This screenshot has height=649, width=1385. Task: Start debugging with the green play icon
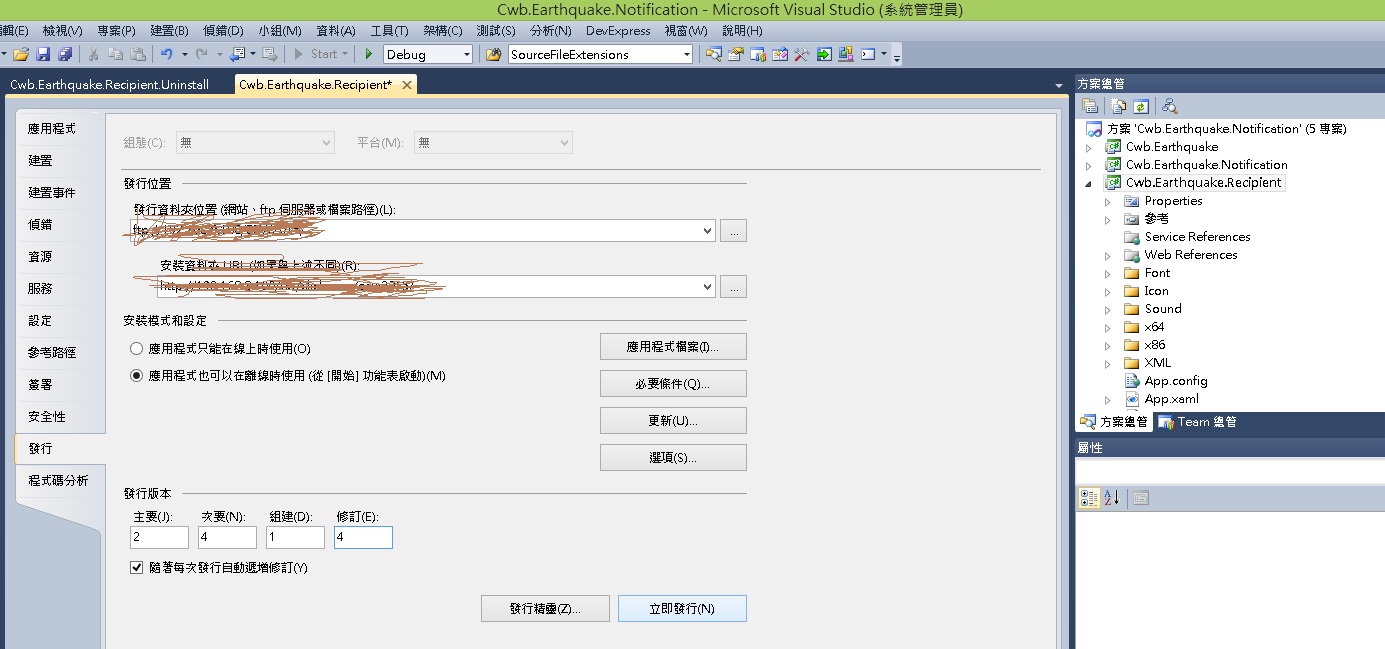coord(368,54)
